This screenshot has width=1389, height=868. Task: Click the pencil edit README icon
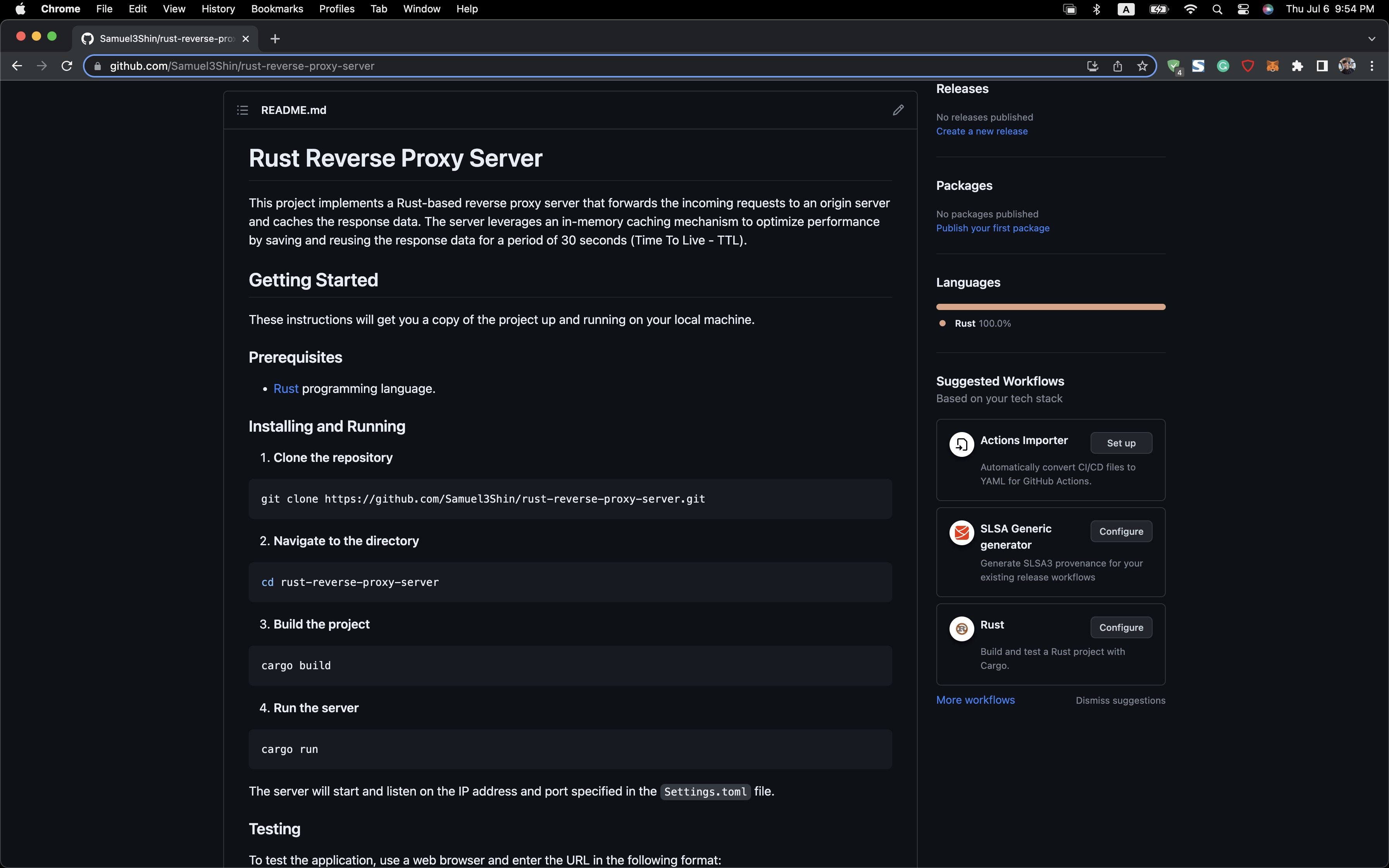[898, 110]
